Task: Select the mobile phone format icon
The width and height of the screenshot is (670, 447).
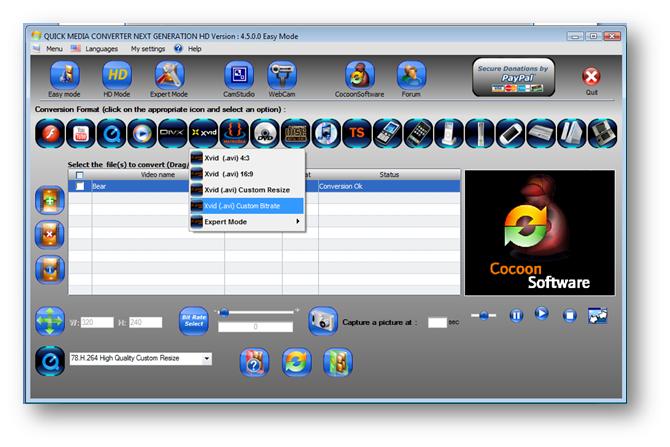Action: pyautogui.click(x=388, y=134)
